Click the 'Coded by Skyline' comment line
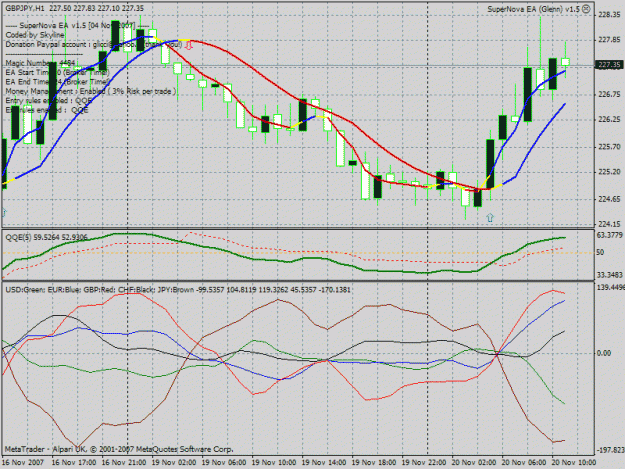625x469 pixels. pyautogui.click(x=35, y=35)
